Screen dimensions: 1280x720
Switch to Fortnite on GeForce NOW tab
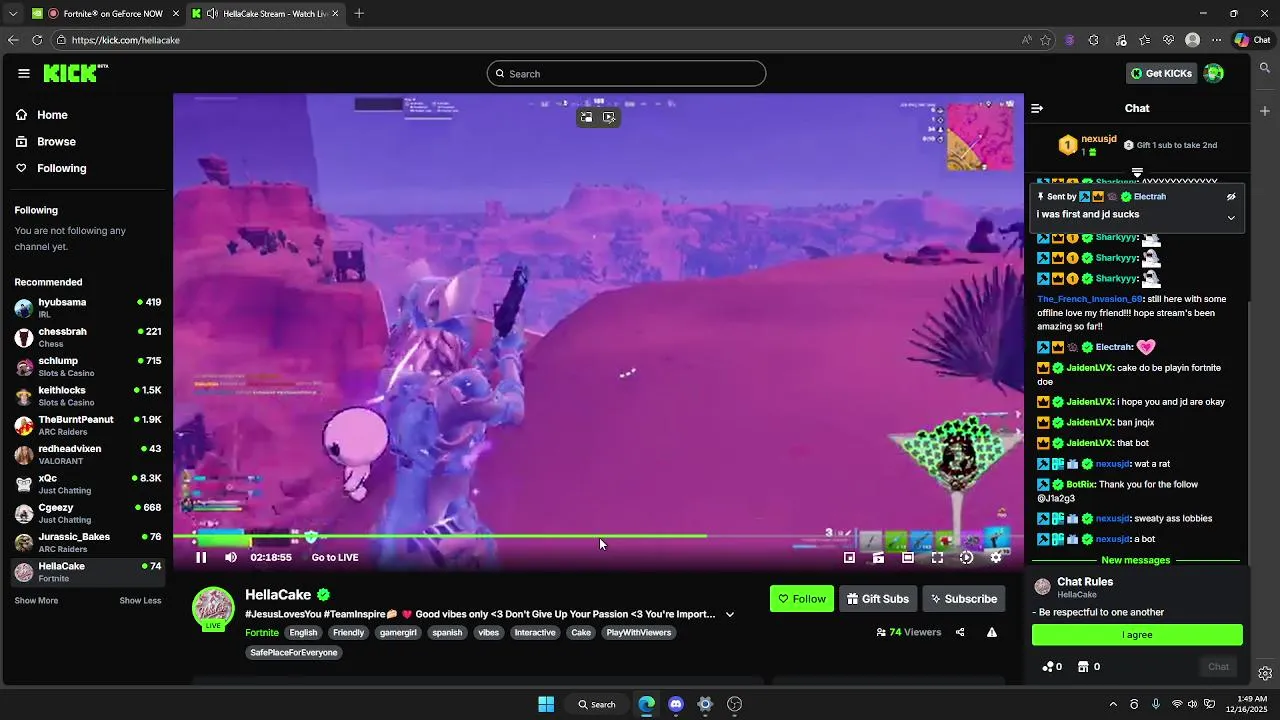(105, 14)
